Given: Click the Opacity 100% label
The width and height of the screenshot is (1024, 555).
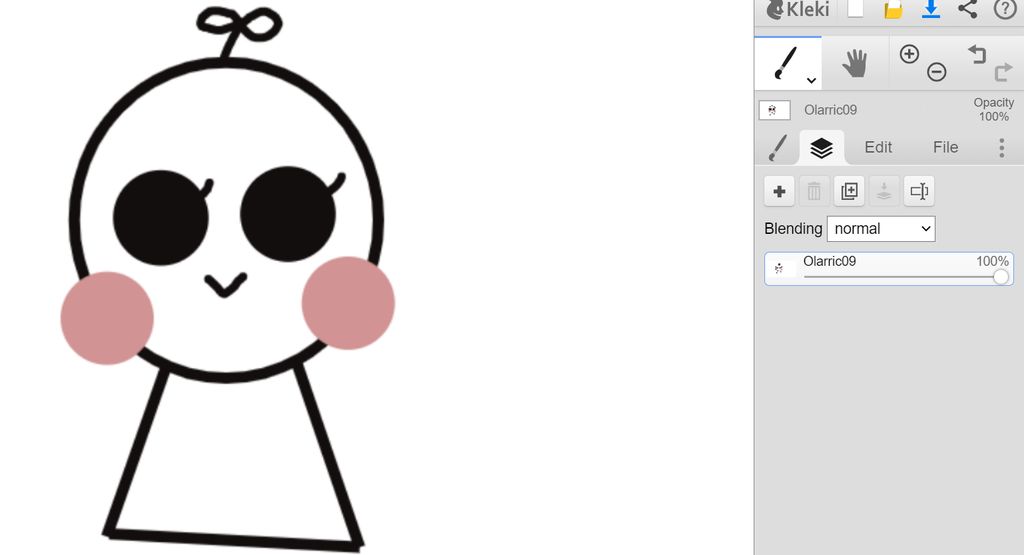Looking at the screenshot, I should (993, 110).
